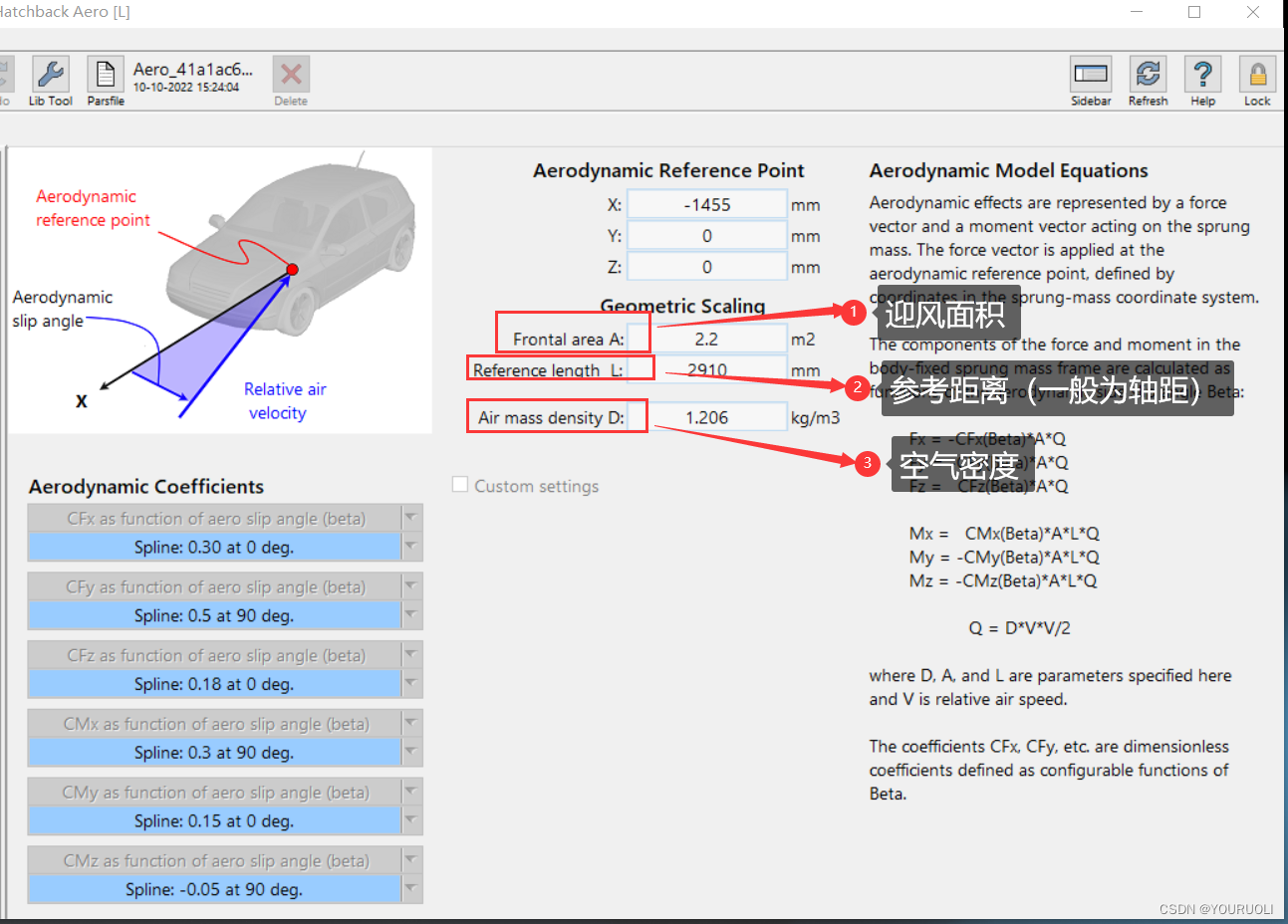1288x924 pixels.
Task: Open the Parsfile document icon
Action: (x=106, y=75)
